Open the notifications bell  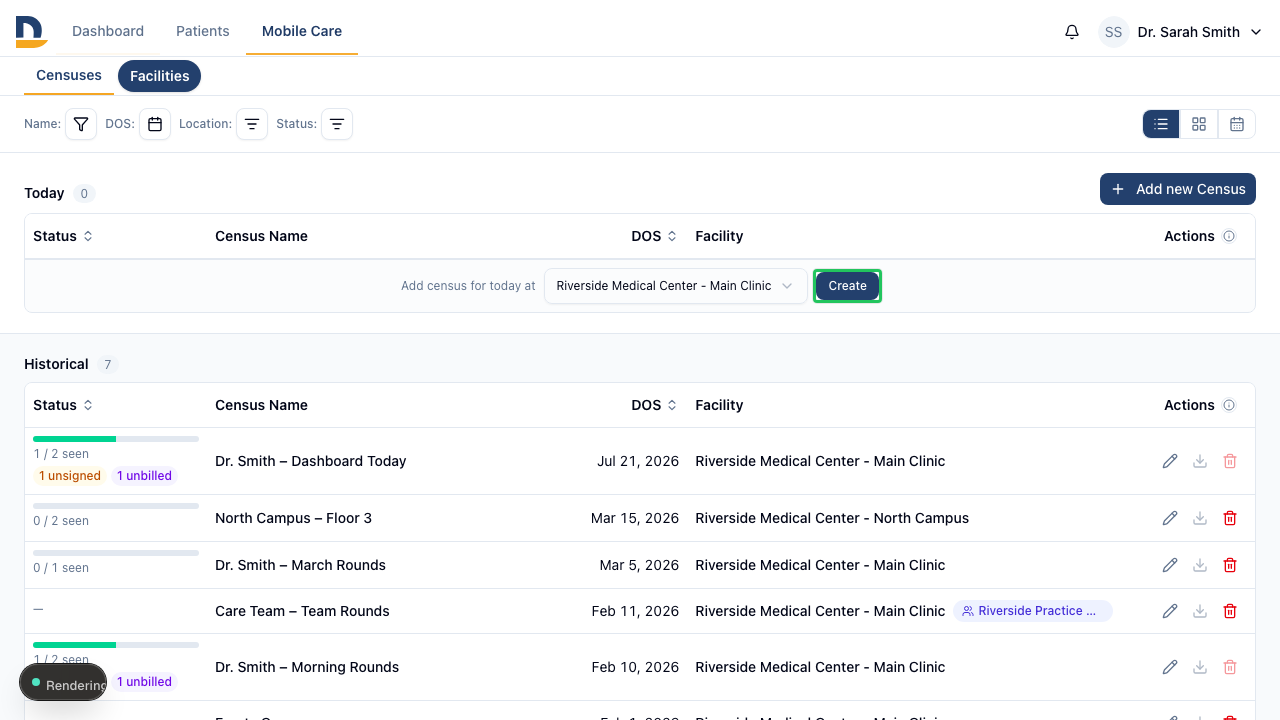coord(1072,32)
